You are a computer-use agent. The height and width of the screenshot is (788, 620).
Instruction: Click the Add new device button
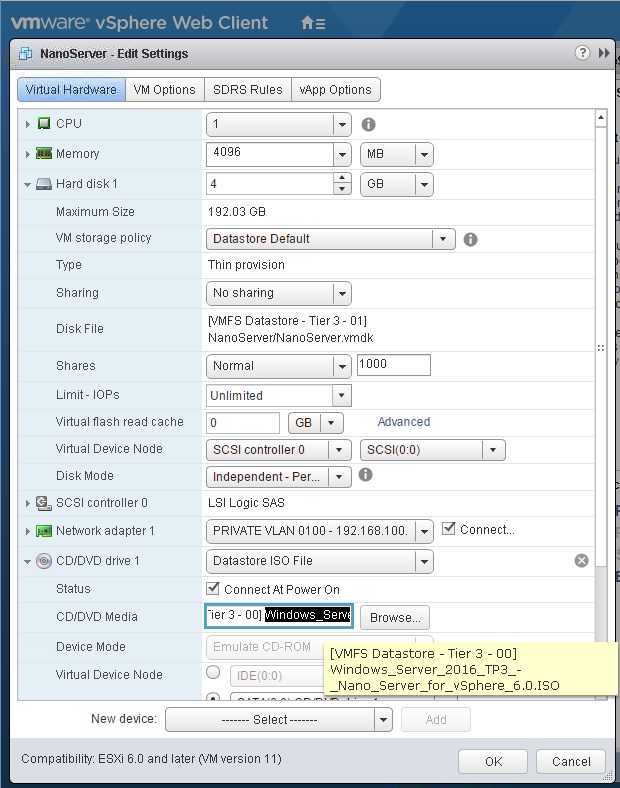pyautogui.click(x=436, y=720)
